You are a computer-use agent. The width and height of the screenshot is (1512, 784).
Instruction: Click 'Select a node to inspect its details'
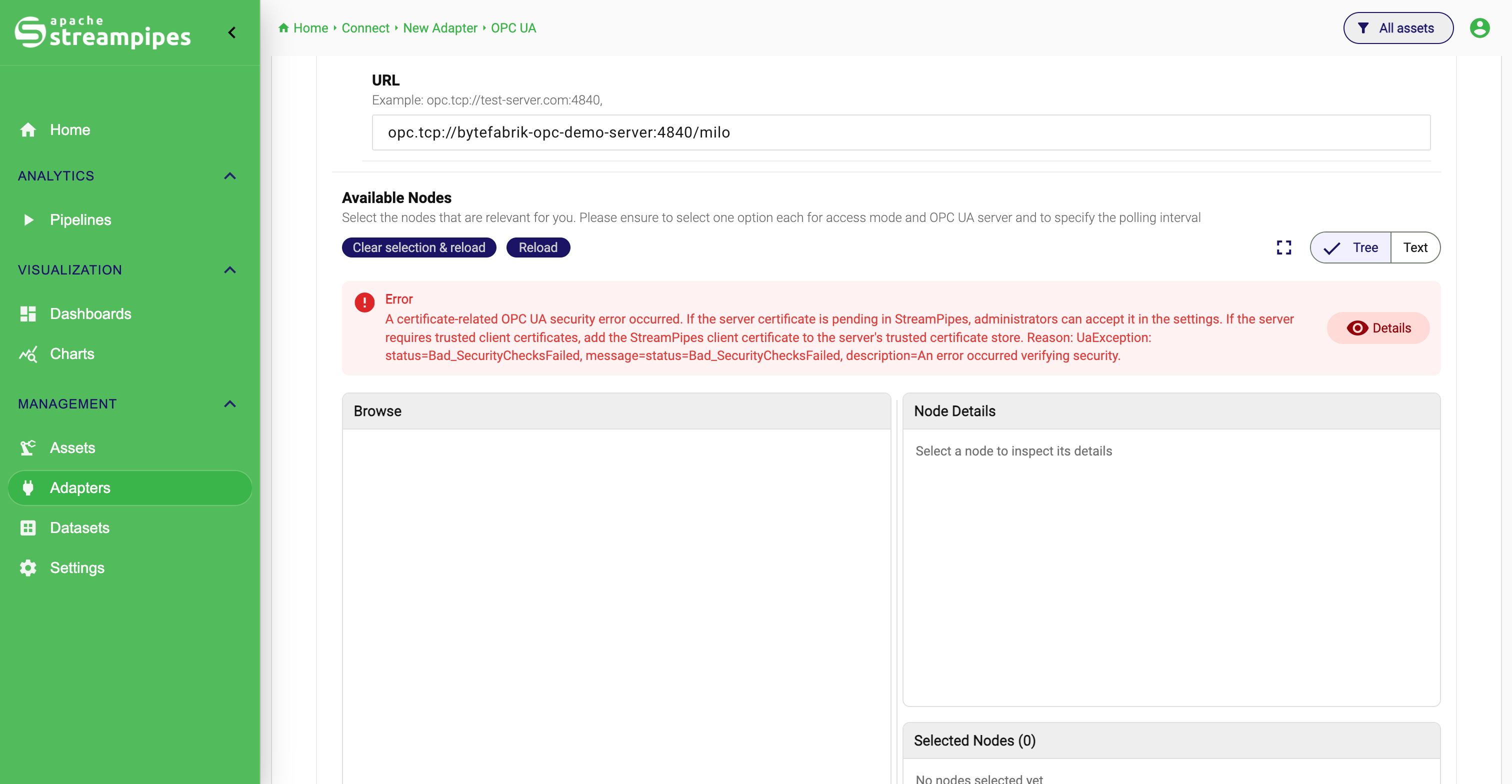point(1013,451)
